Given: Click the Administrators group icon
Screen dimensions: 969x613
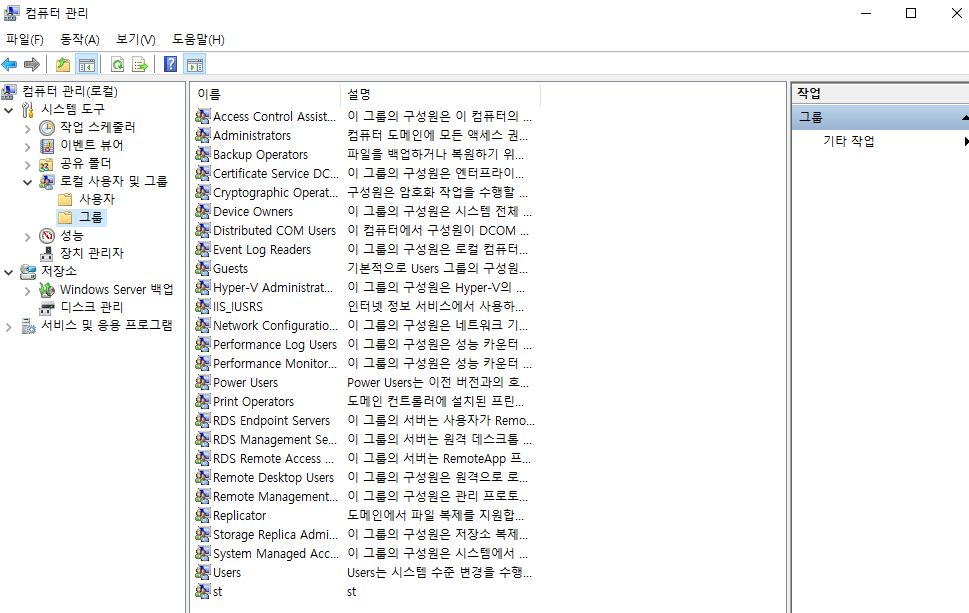Looking at the screenshot, I should point(203,135).
